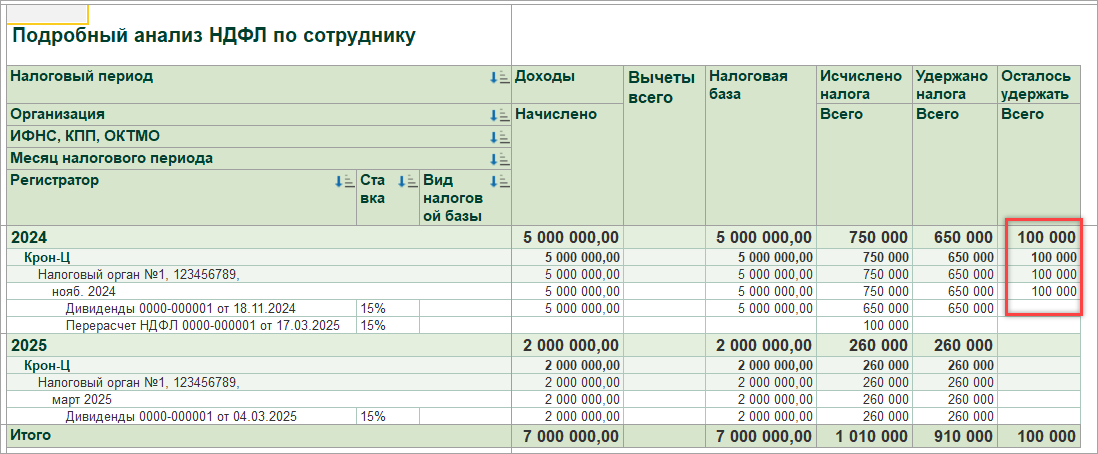Screen dimensions: 1098x454
Task: Click the sort icon beside Регистратор
Action: 345,181
